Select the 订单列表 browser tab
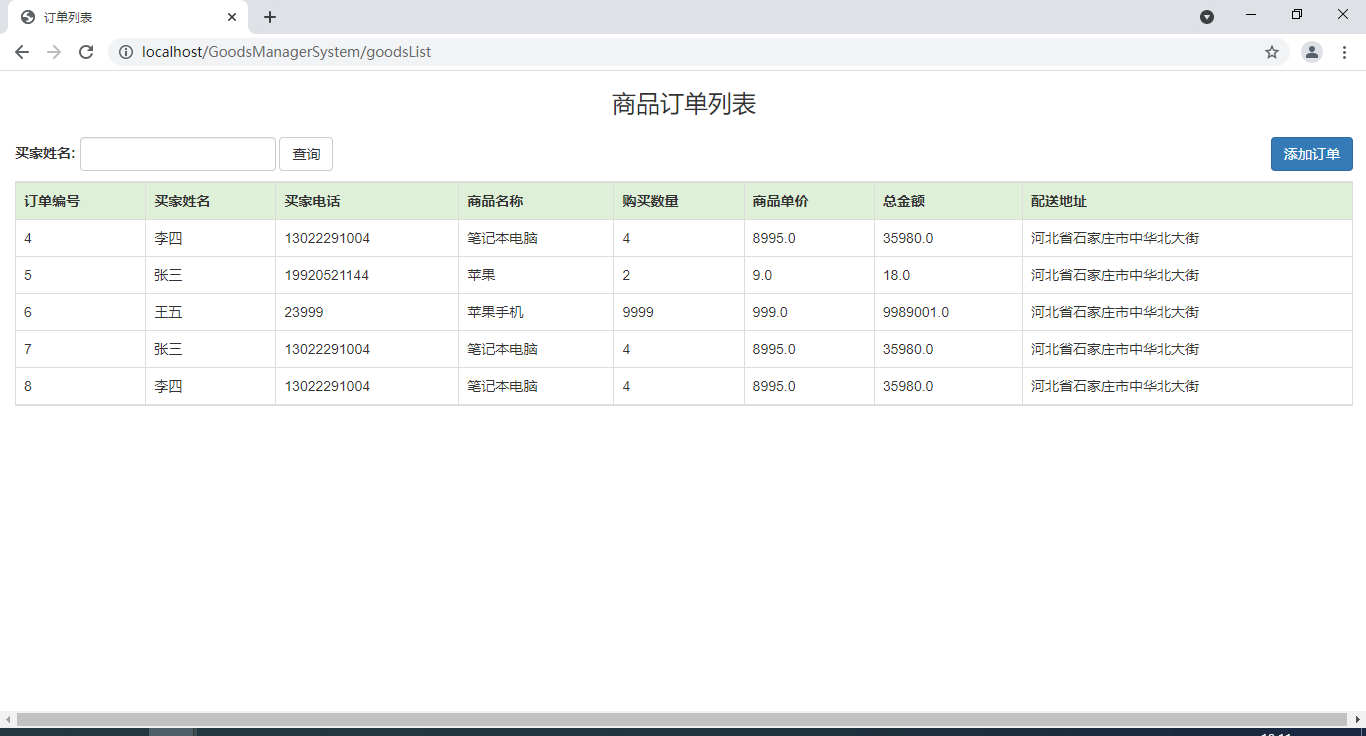This screenshot has width=1366, height=736. [x=126, y=17]
